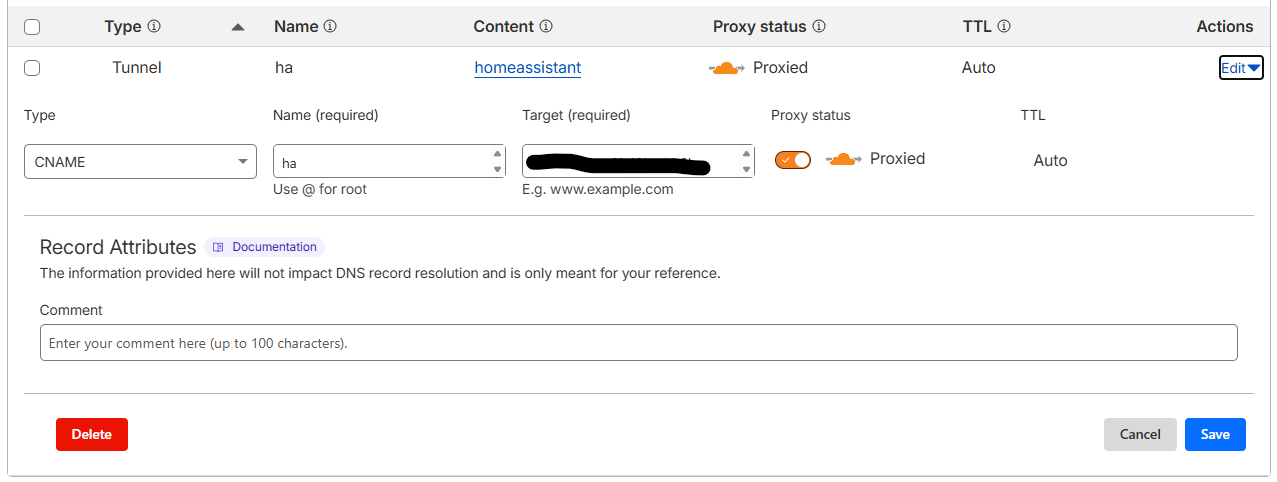This screenshot has width=1277, height=482.
Task: Save the DNS record changes
Action: tap(1215, 434)
